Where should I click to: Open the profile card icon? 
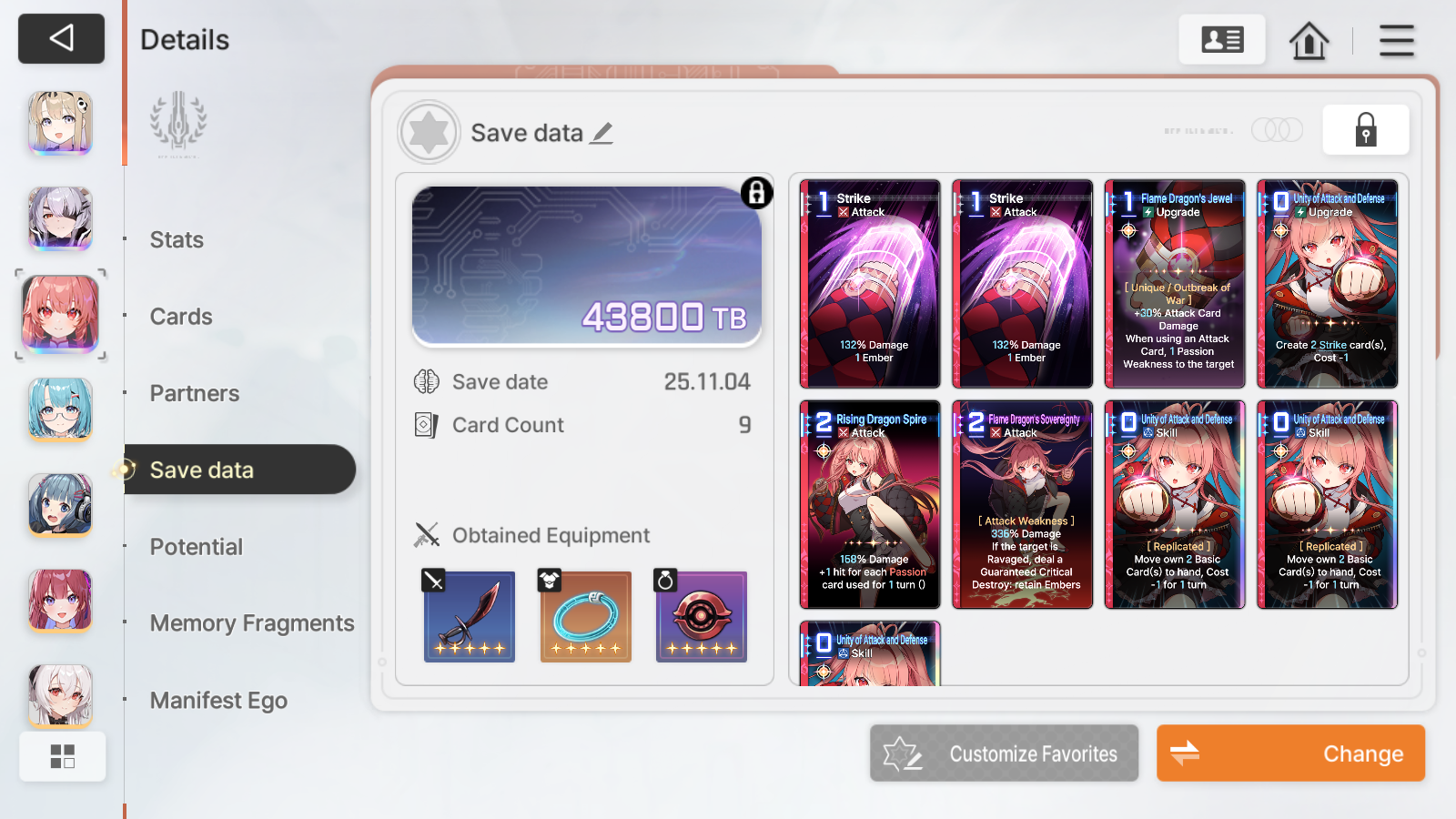(1222, 39)
